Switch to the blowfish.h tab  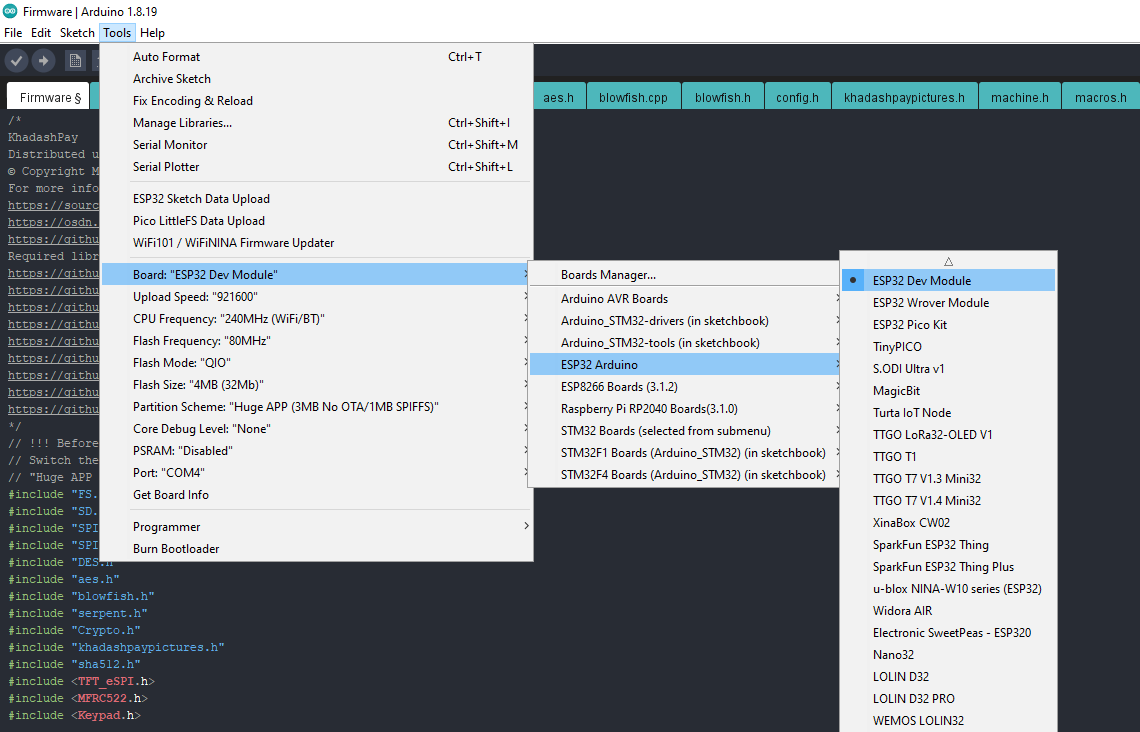pos(723,97)
